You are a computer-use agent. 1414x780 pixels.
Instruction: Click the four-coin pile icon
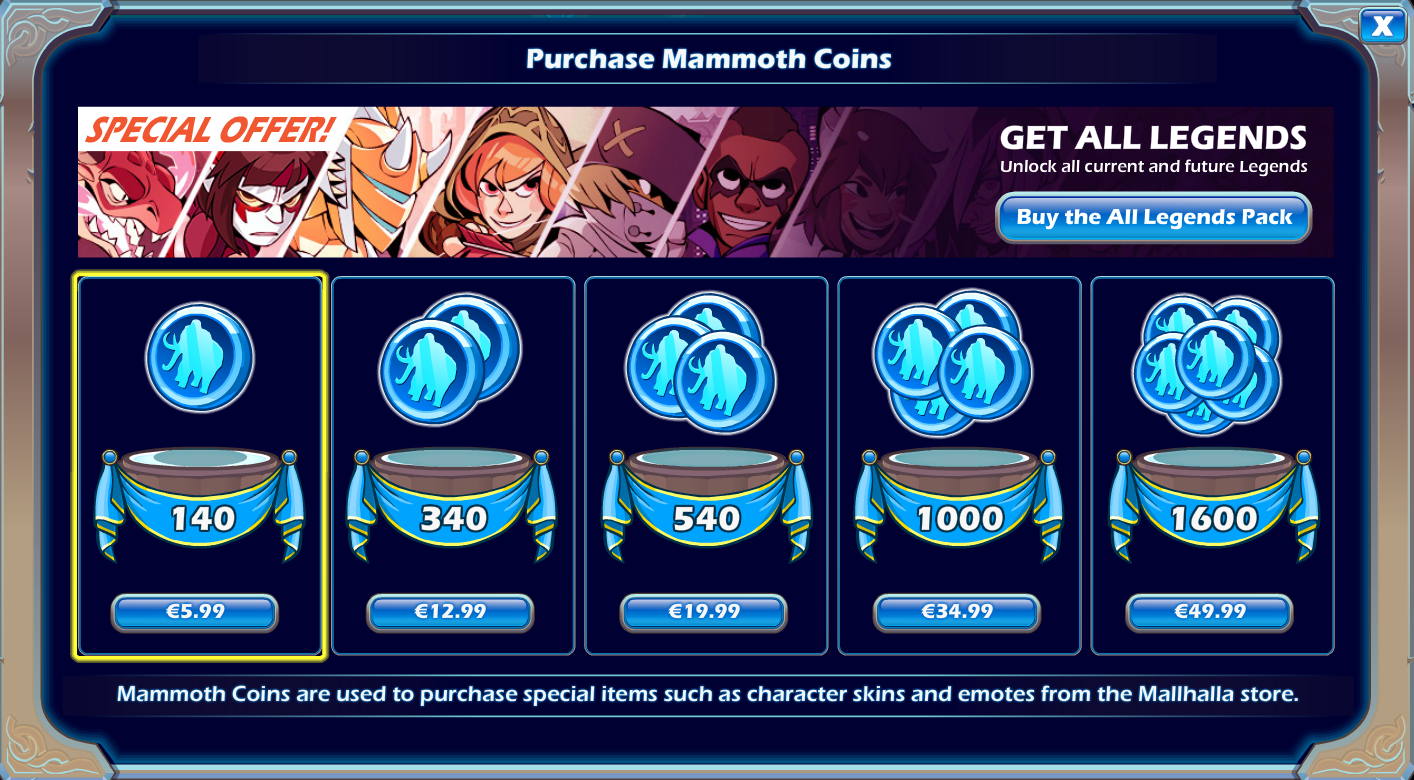[953, 362]
